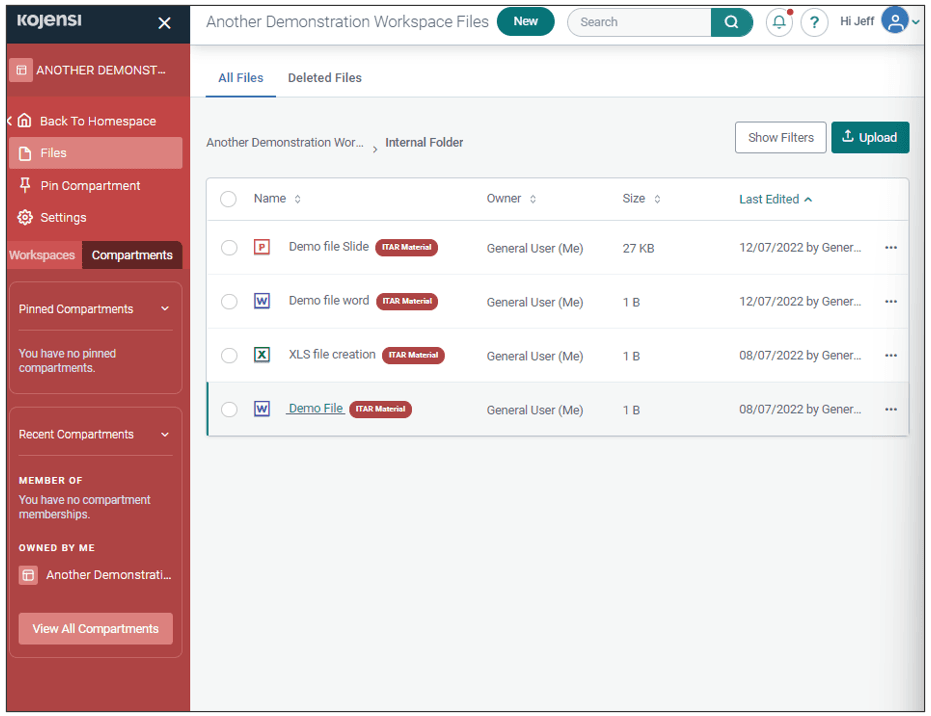Select the checkbox for Demo file Slide
This screenshot has width=931, height=716.
tap(229, 248)
